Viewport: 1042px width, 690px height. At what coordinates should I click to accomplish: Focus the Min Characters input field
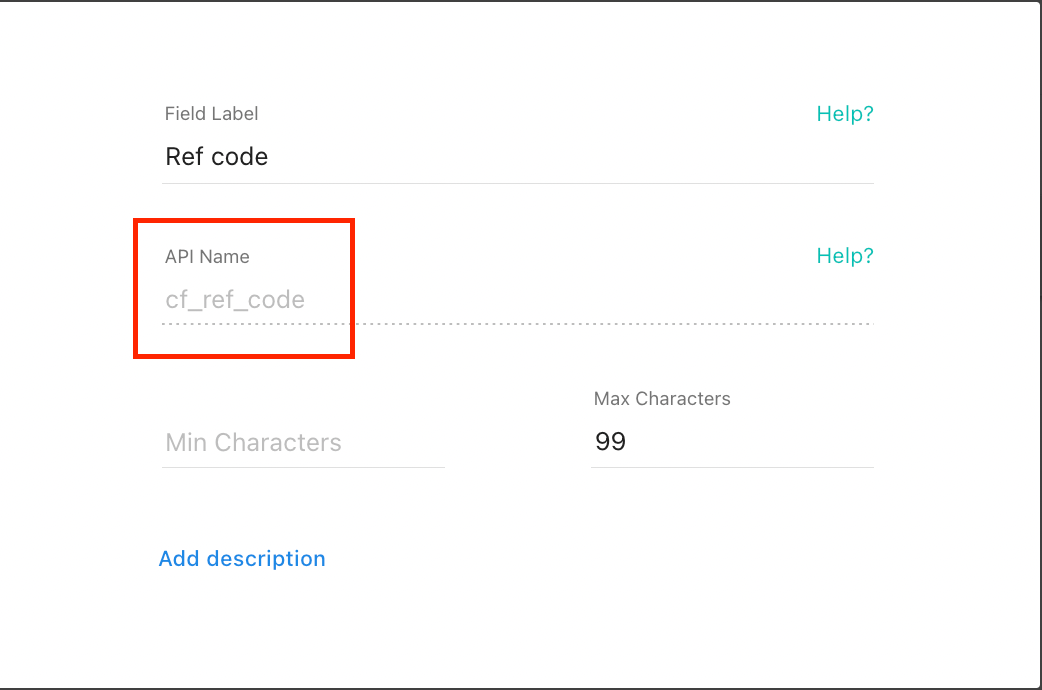point(304,442)
